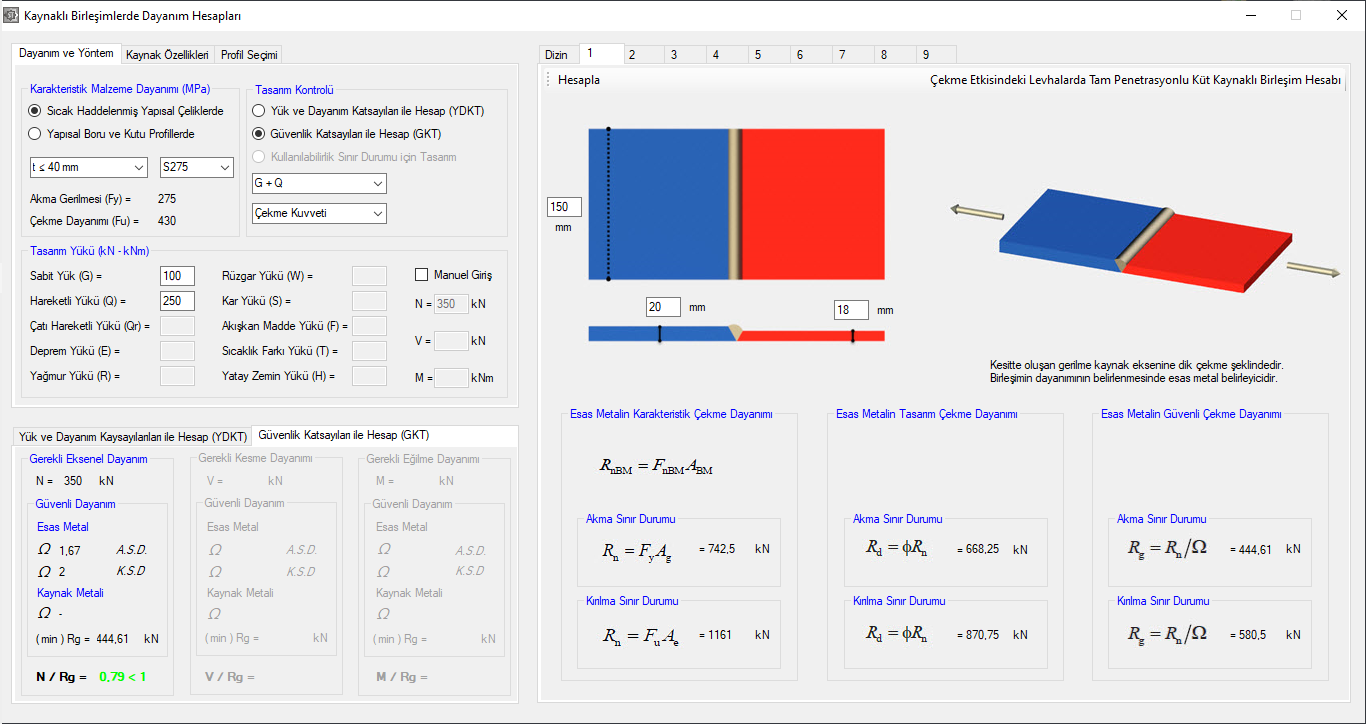Open the S275 steel grade dropdown
This screenshot has height=724, width=1366.
pos(196,167)
